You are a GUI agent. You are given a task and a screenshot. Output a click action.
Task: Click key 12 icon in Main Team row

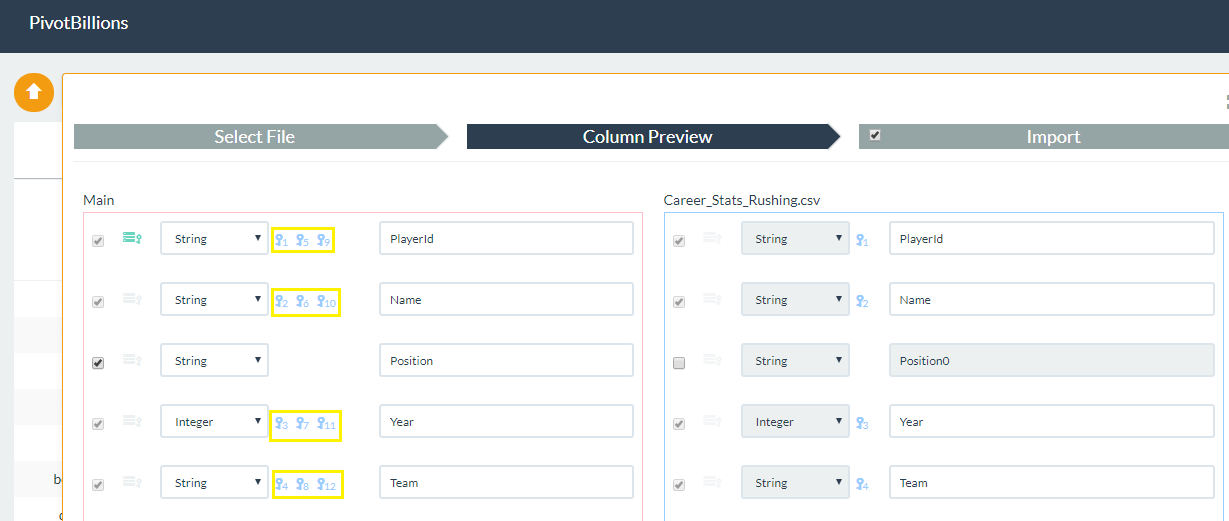coord(327,484)
